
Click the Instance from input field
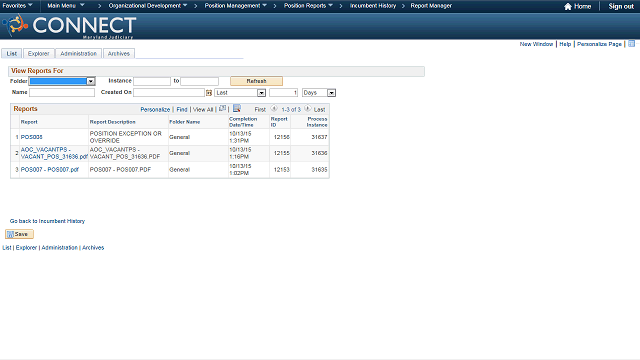pos(152,81)
